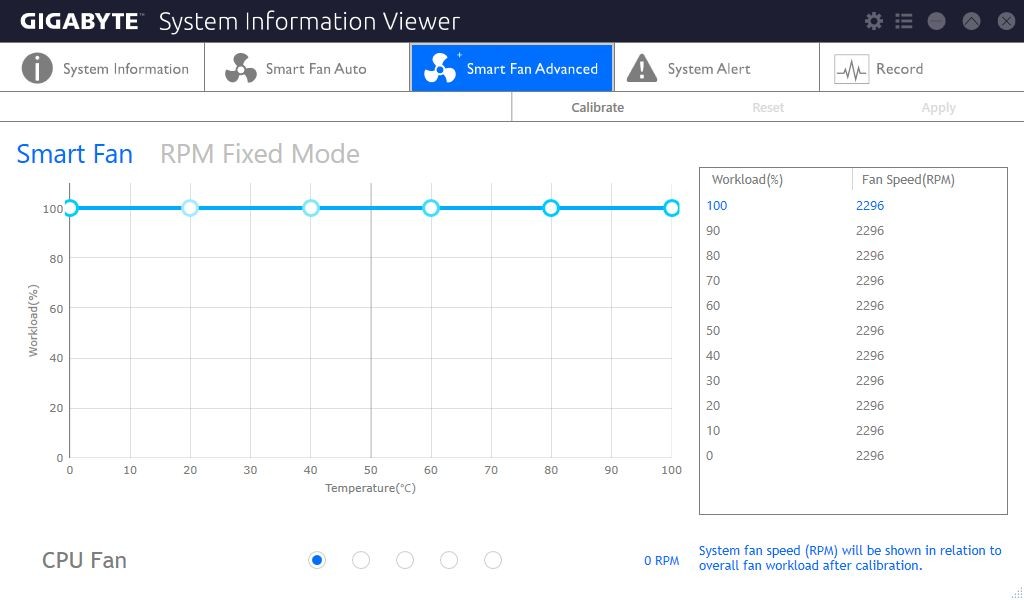The height and width of the screenshot is (600, 1024).
Task: Switch to System Information tab
Action: (102, 67)
